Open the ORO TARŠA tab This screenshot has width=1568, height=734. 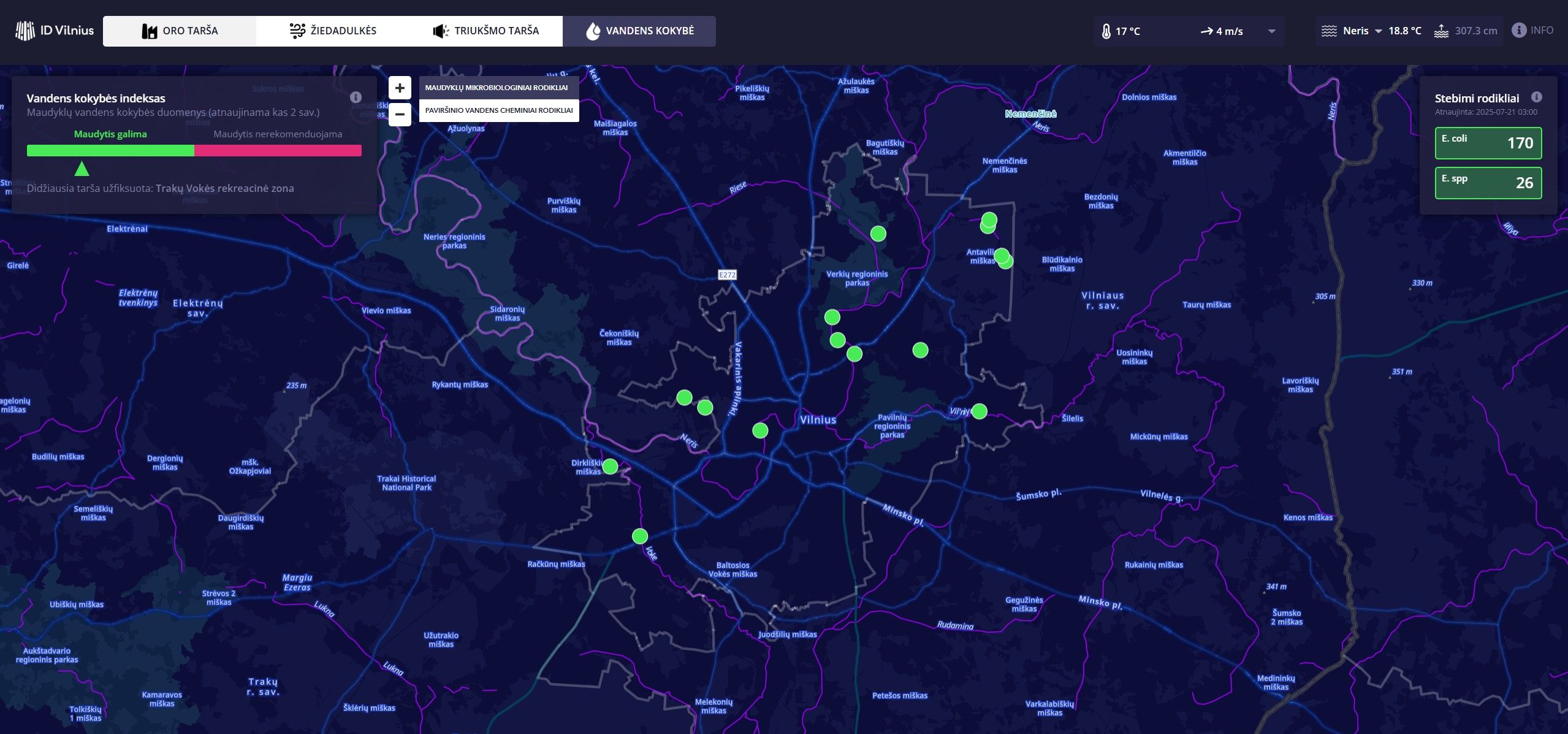pos(180,31)
